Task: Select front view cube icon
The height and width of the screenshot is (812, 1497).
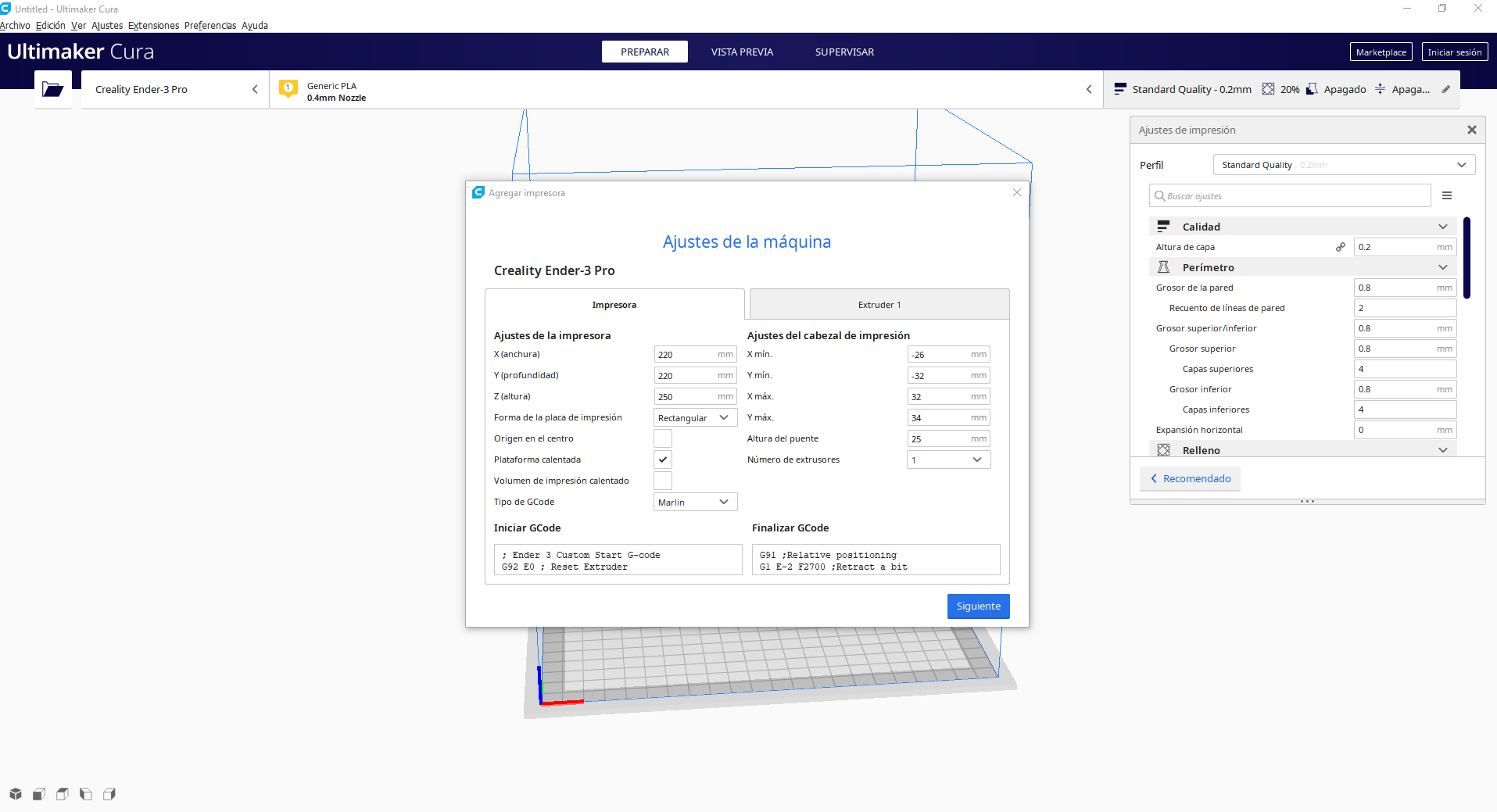Action: click(x=39, y=794)
